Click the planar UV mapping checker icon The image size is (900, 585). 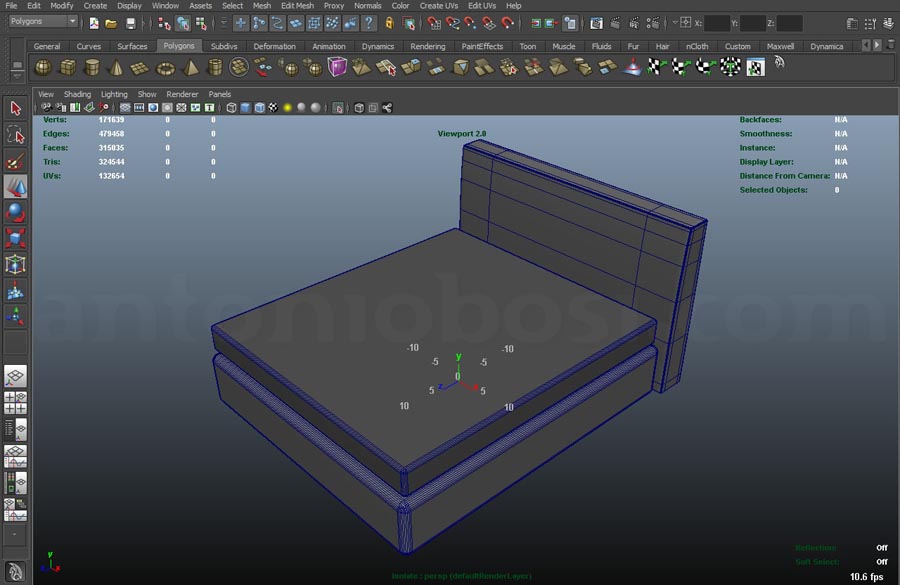[655, 67]
